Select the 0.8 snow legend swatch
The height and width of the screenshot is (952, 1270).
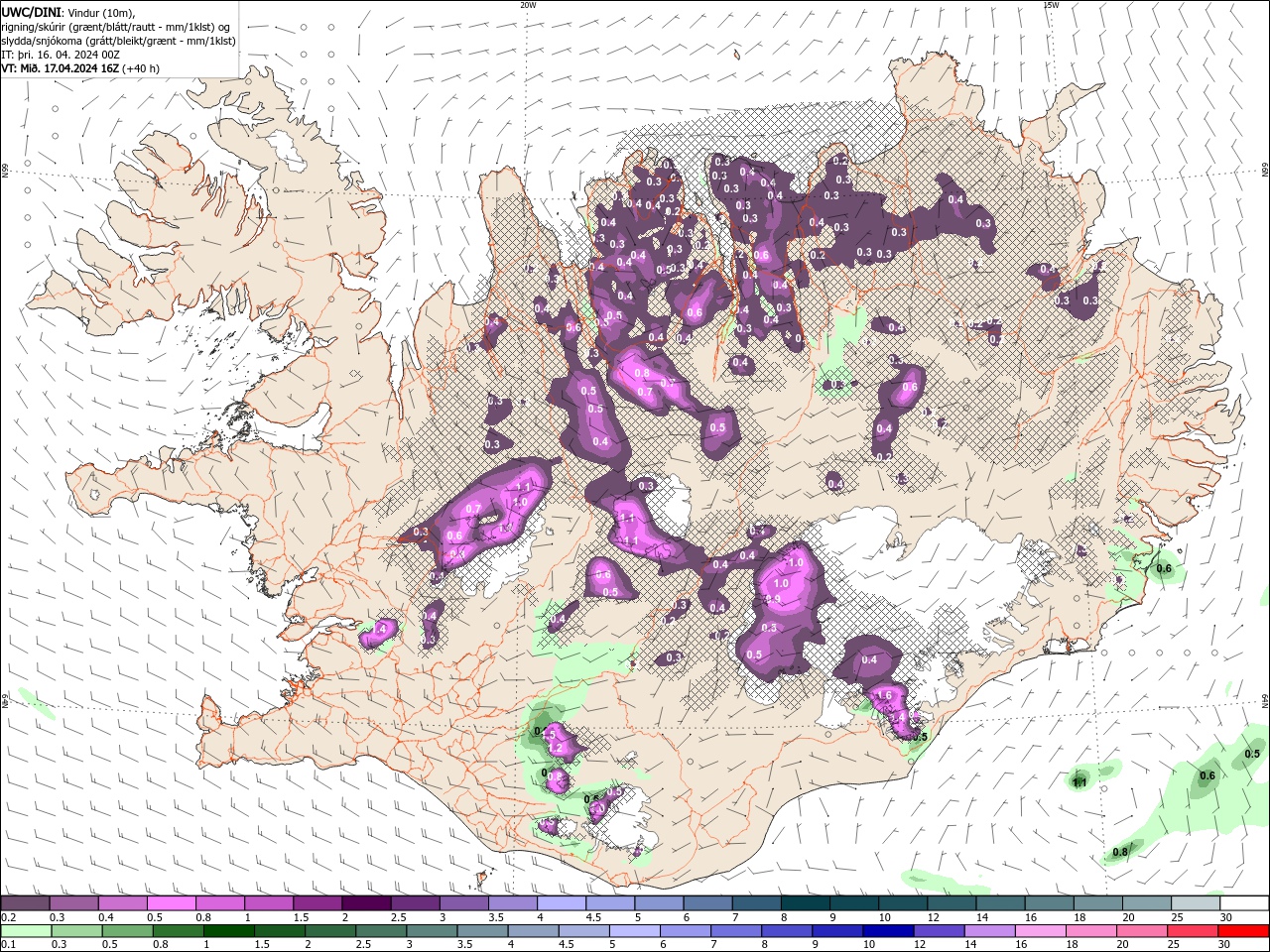pos(220,903)
